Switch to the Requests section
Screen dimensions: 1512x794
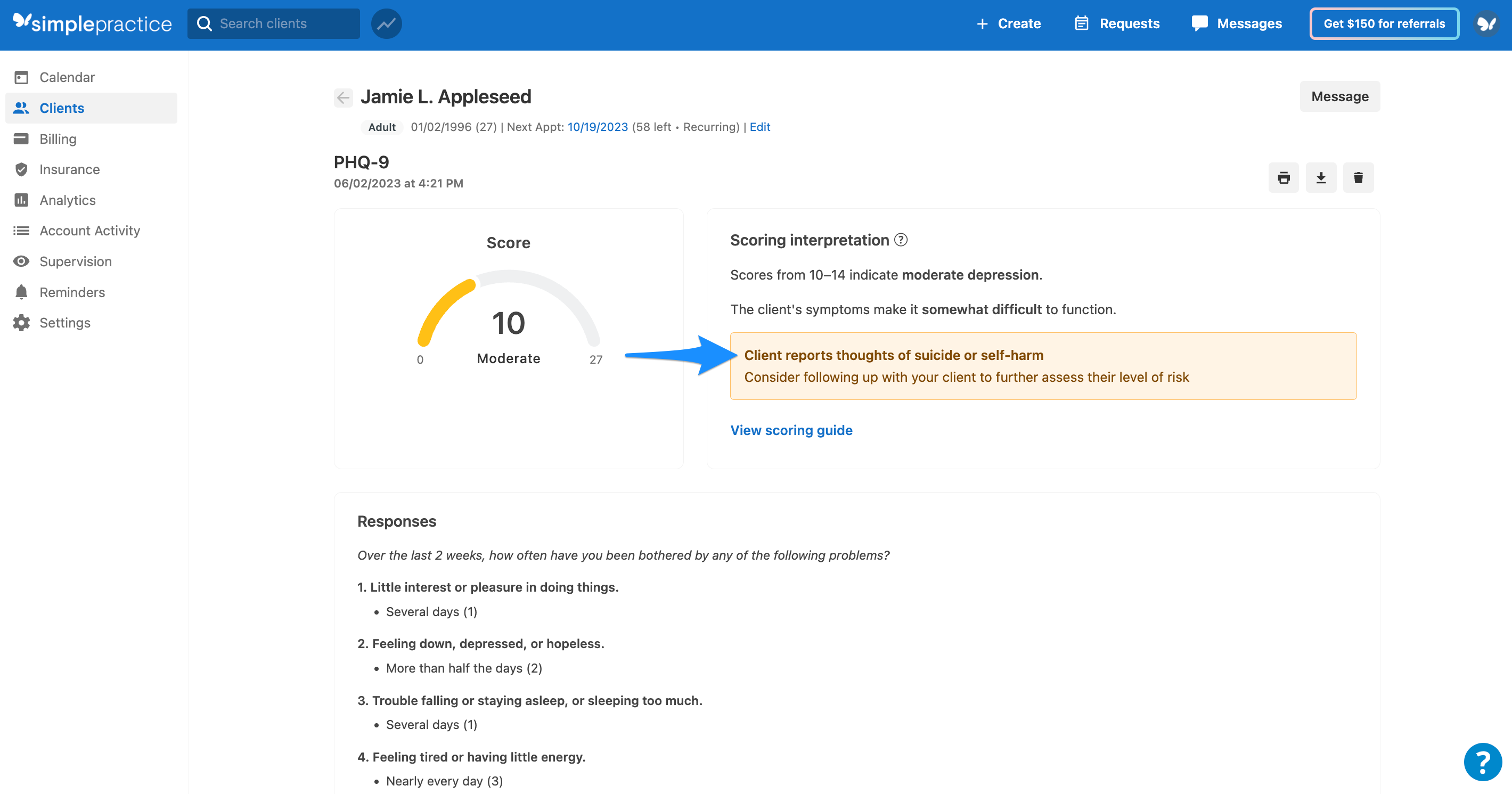click(x=1116, y=23)
